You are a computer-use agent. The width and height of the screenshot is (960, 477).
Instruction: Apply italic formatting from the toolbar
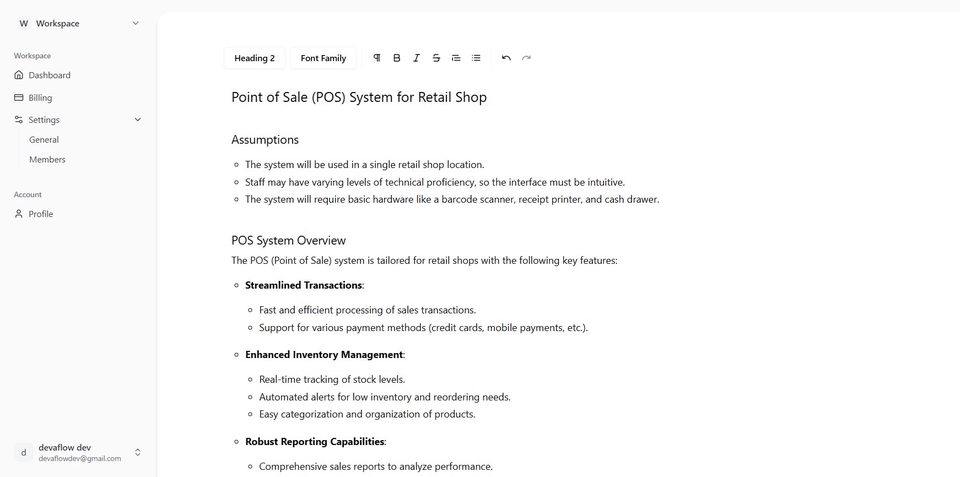click(x=416, y=58)
